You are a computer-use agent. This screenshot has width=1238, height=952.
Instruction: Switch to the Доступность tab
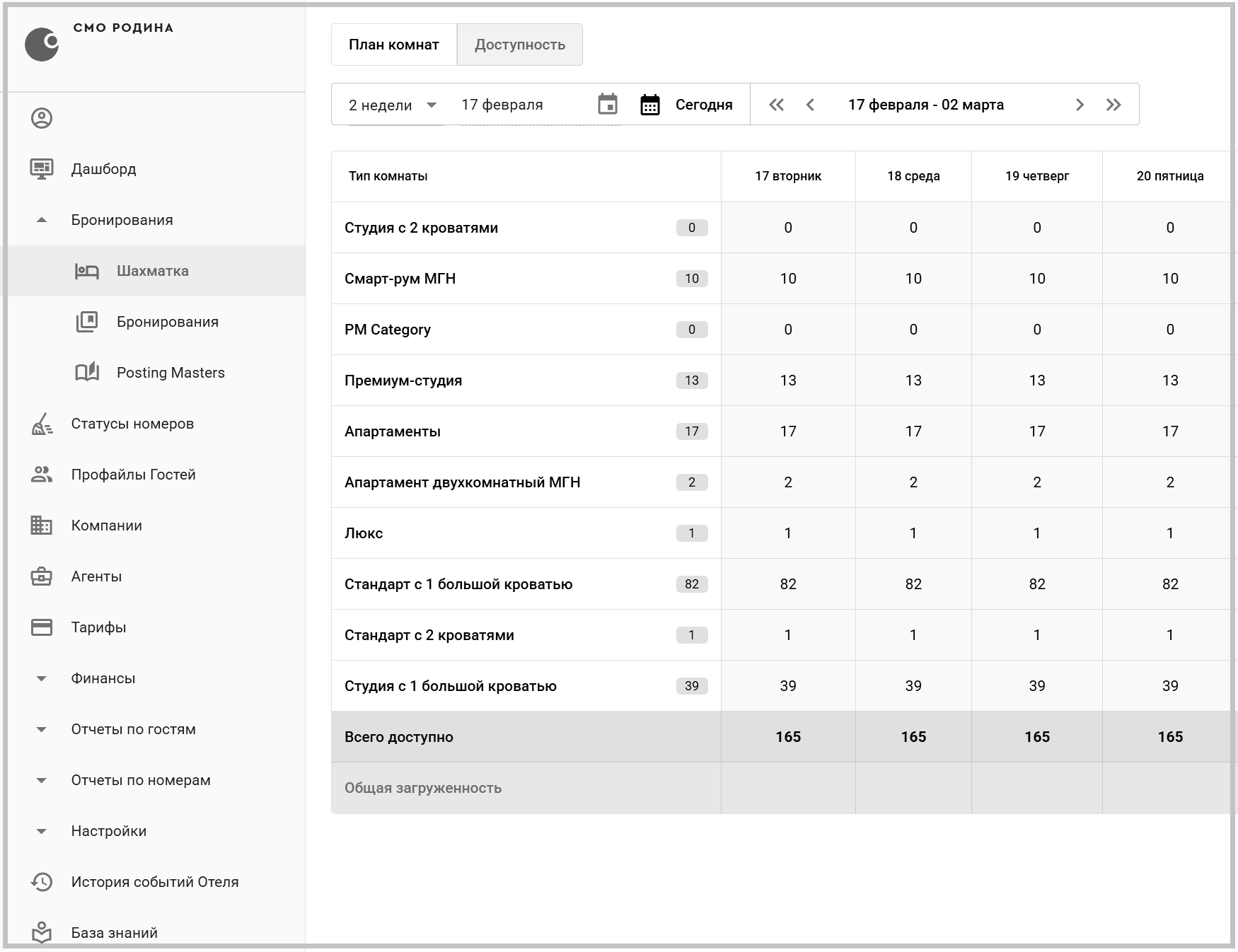519,45
